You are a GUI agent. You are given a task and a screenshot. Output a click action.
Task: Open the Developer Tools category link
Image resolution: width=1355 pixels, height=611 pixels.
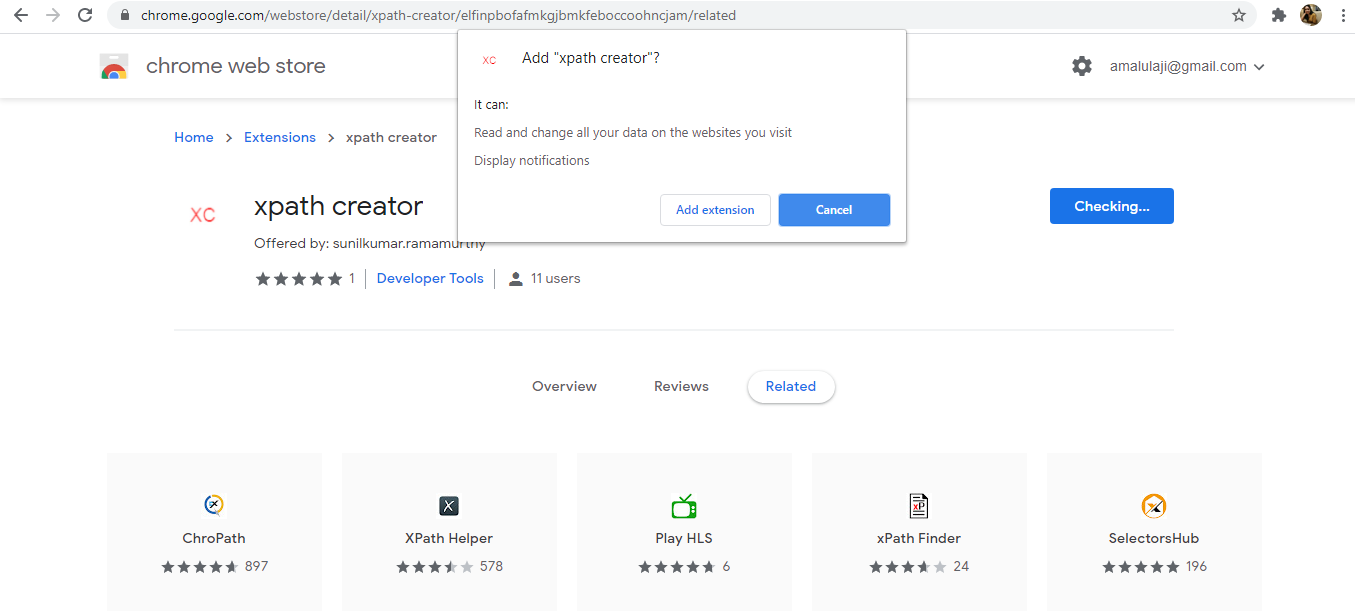430,279
